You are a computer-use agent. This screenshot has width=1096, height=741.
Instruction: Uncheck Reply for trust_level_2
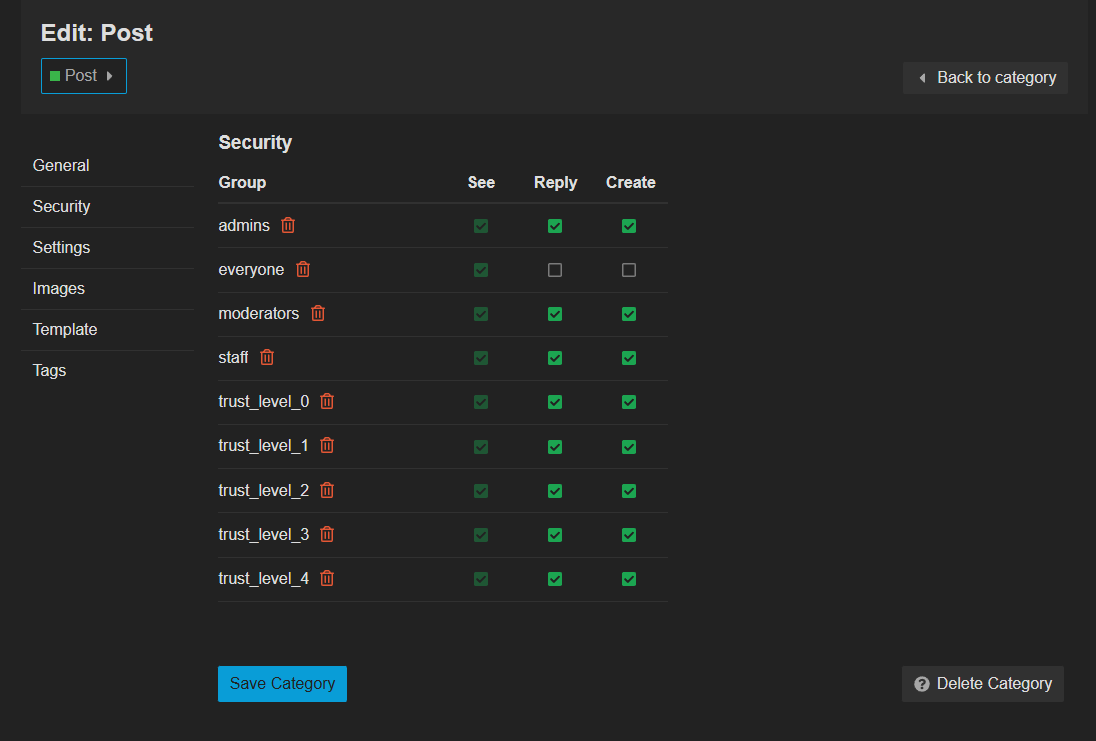[x=555, y=491]
